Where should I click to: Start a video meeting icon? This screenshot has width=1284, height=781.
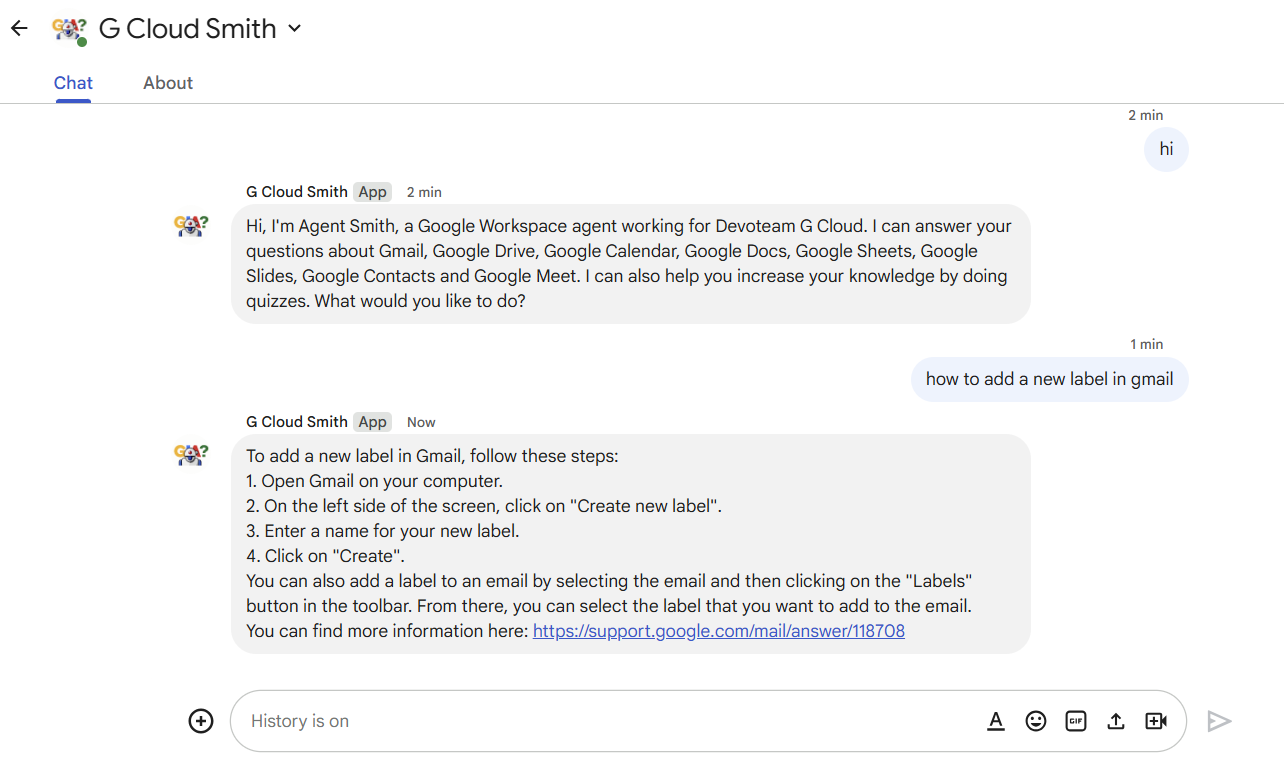[1156, 721]
